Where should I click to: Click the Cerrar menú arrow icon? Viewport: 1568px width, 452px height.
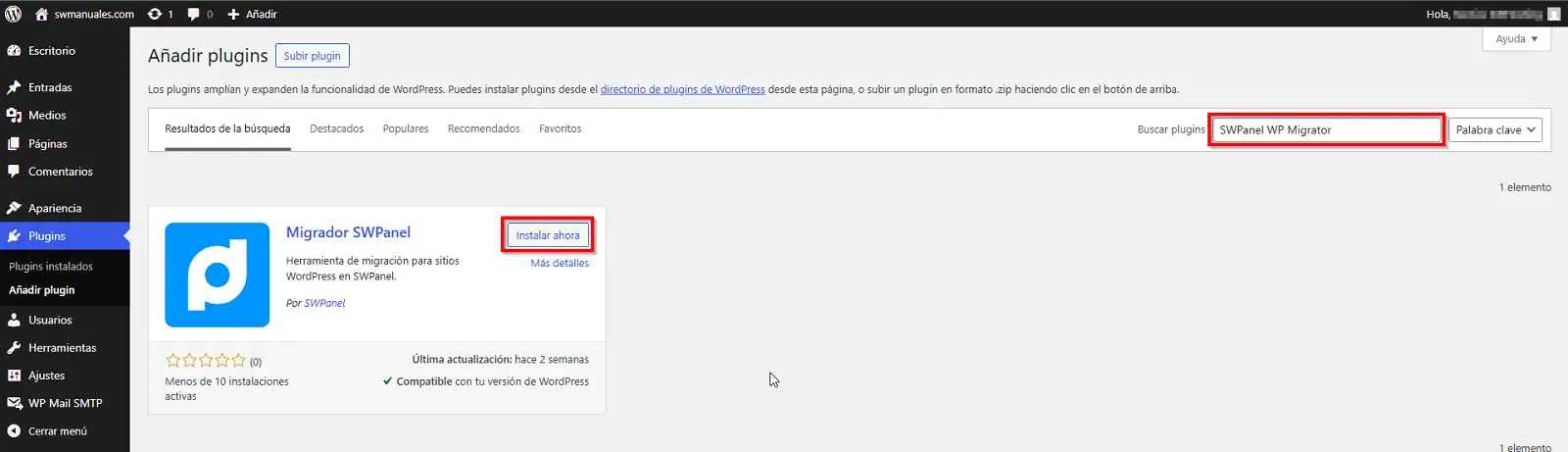click(x=14, y=431)
